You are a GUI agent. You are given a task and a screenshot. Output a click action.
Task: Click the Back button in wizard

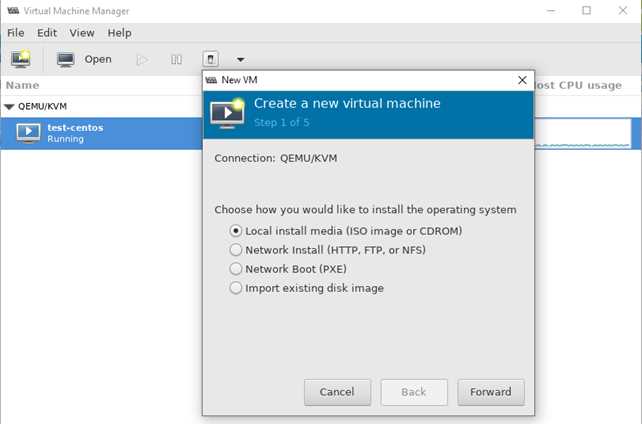point(414,392)
